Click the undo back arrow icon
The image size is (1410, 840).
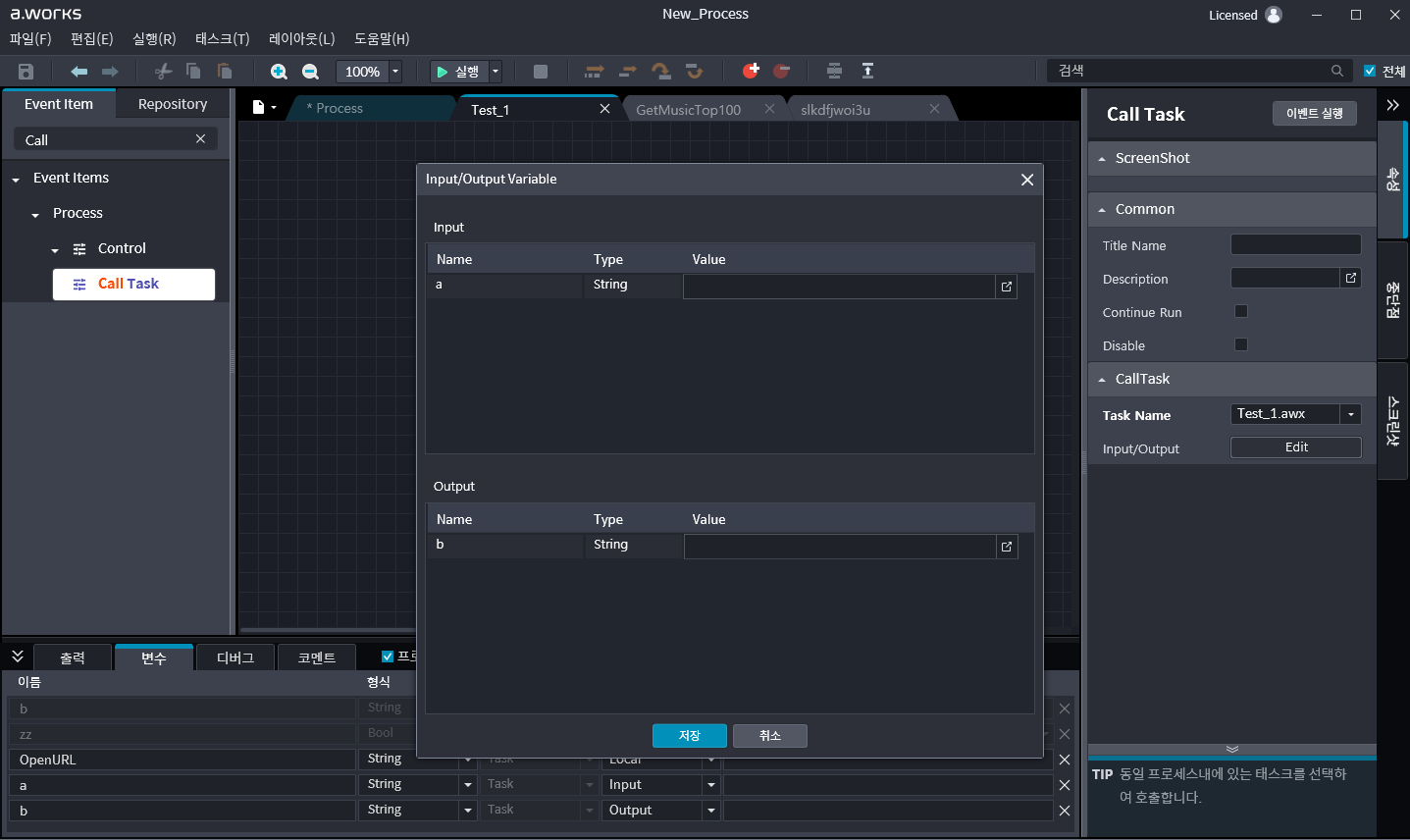[78, 72]
